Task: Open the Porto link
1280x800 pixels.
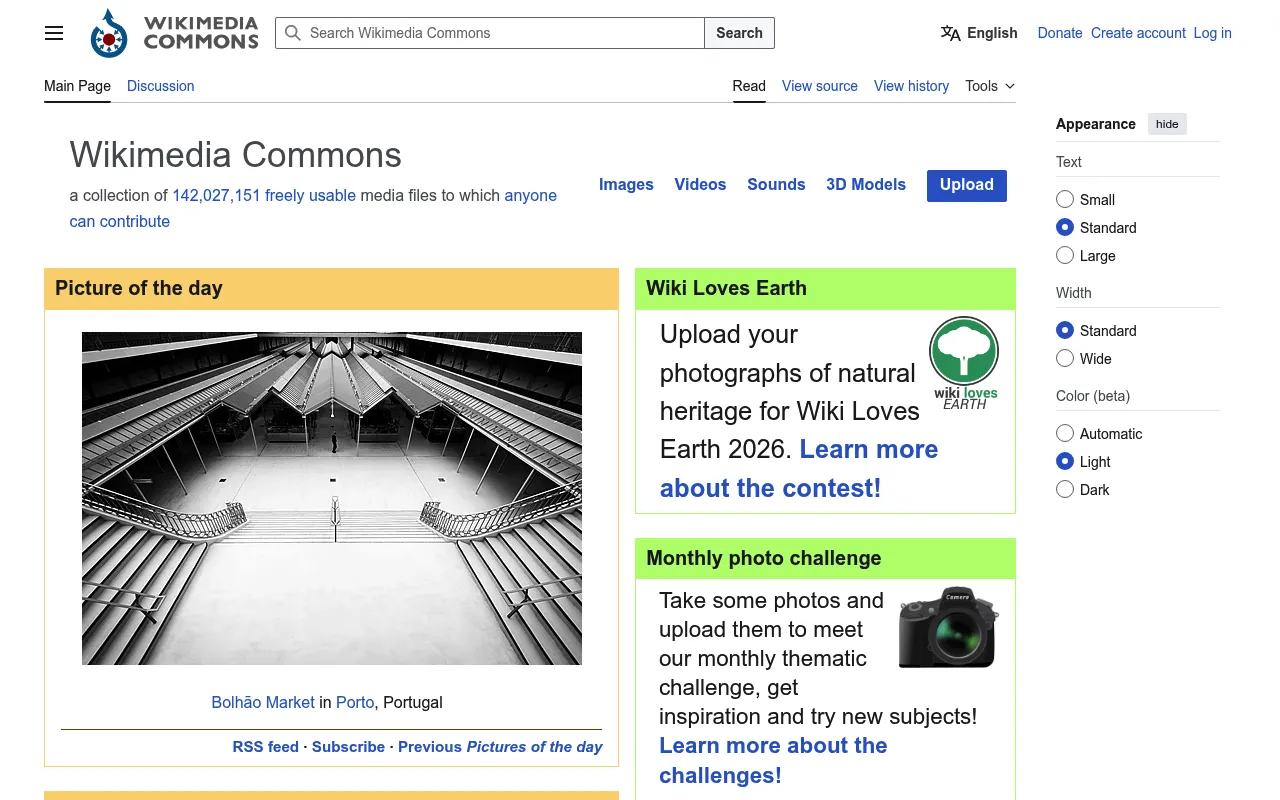Action: pyautogui.click(x=355, y=703)
